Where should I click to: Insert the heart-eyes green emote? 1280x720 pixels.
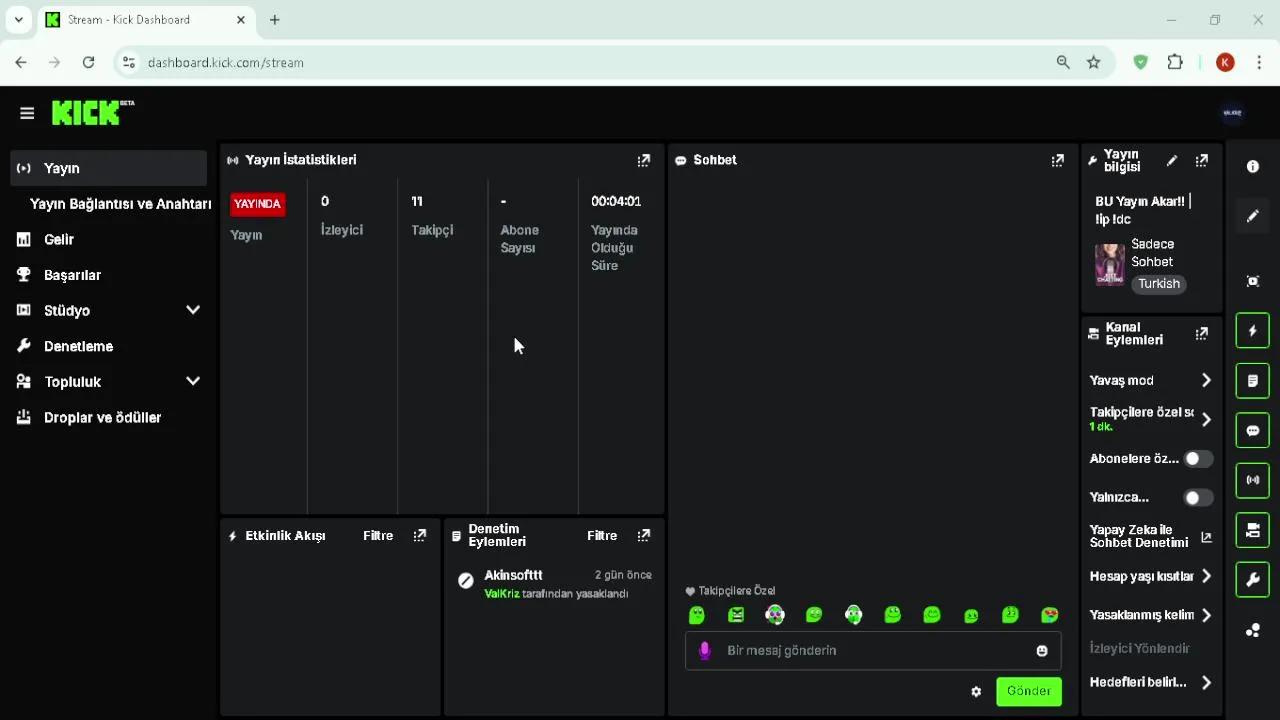(1049, 615)
